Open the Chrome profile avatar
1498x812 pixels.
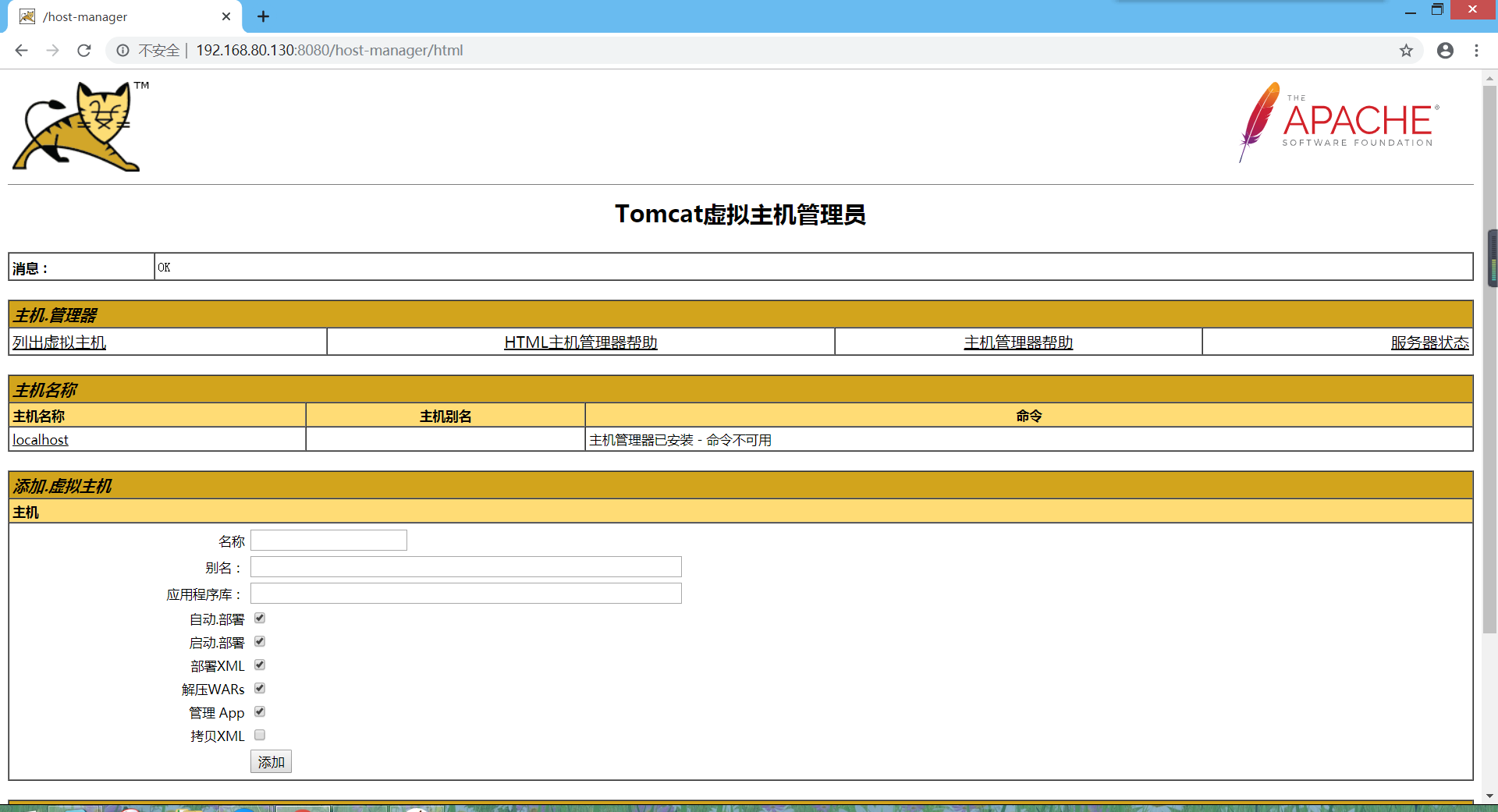tap(1445, 51)
